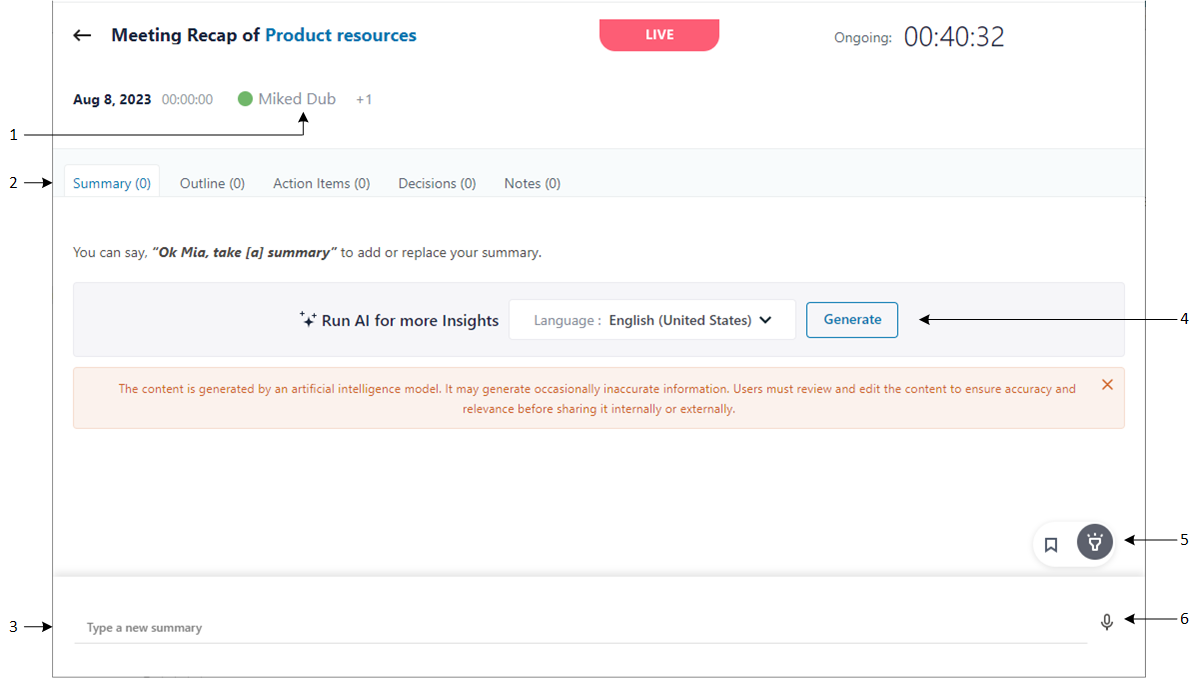Dismiss the AI disclaimer banner

[x=1107, y=384]
